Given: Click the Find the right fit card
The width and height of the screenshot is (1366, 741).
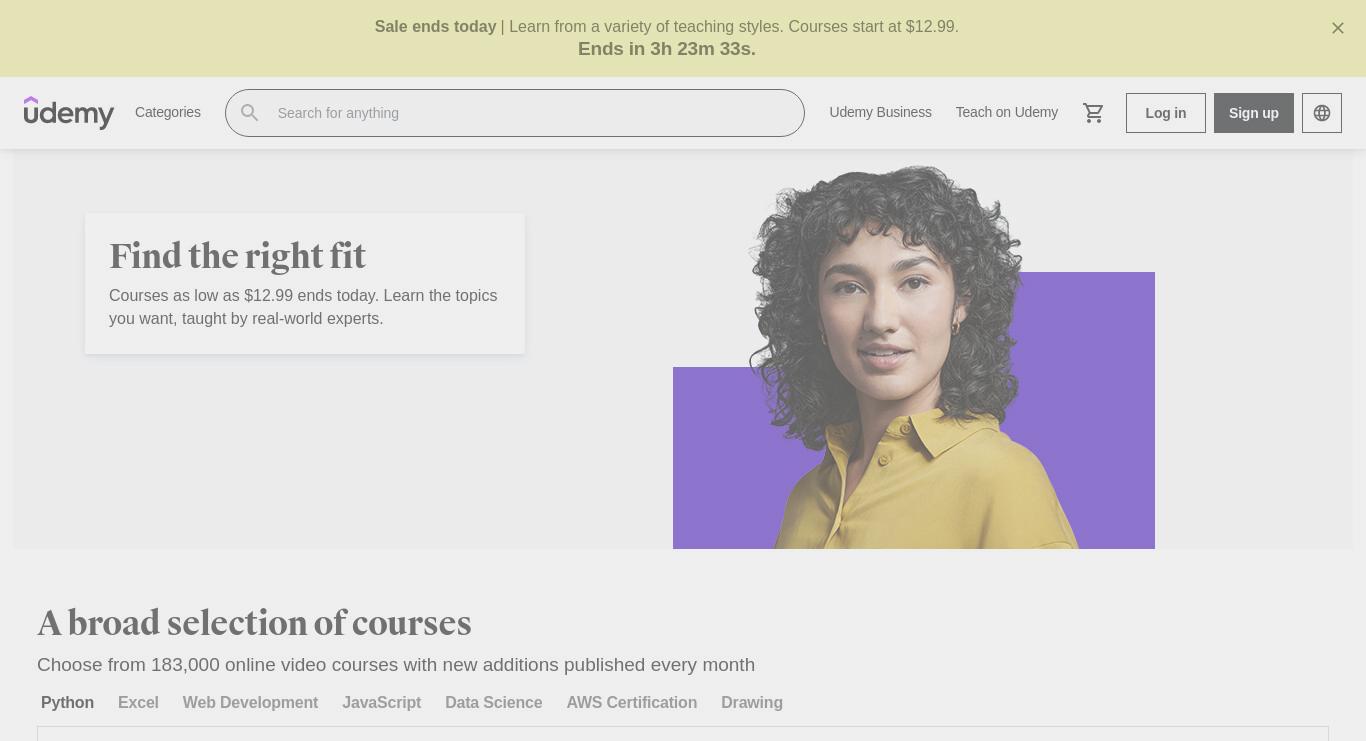Looking at the screenshot, I should tap(305, 283).
